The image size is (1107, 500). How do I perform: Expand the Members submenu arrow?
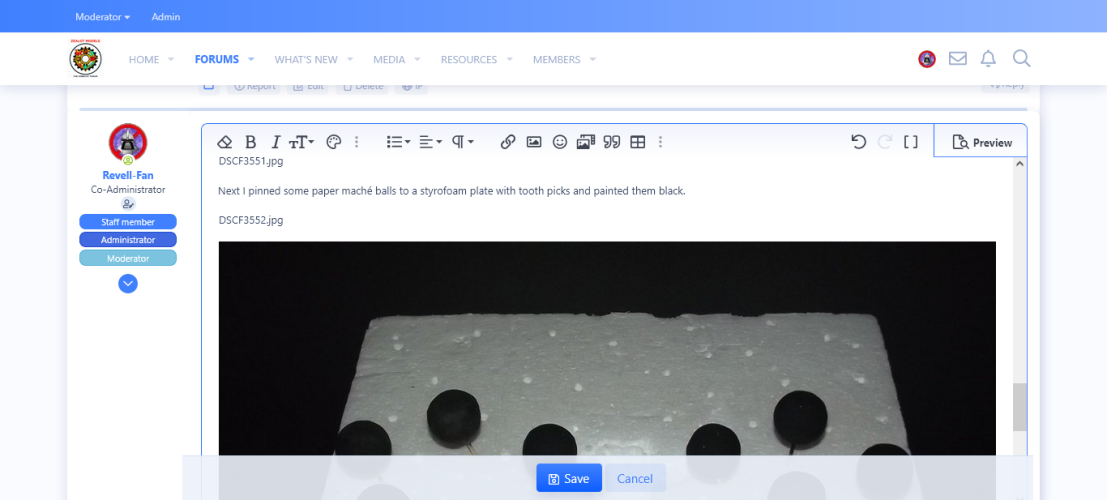tap(593, 59)
